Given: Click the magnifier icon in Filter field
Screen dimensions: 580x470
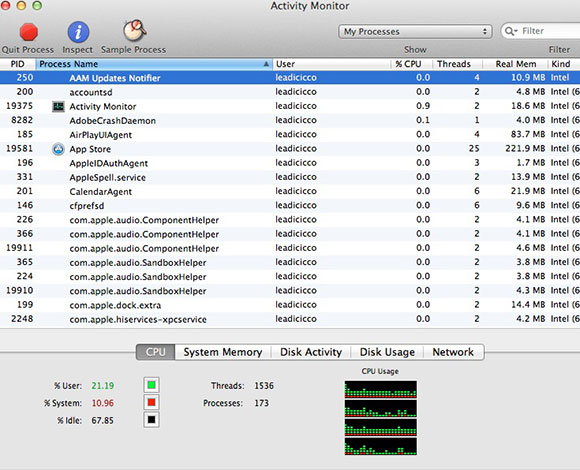Looking at the screenshot, I should 511,31.
